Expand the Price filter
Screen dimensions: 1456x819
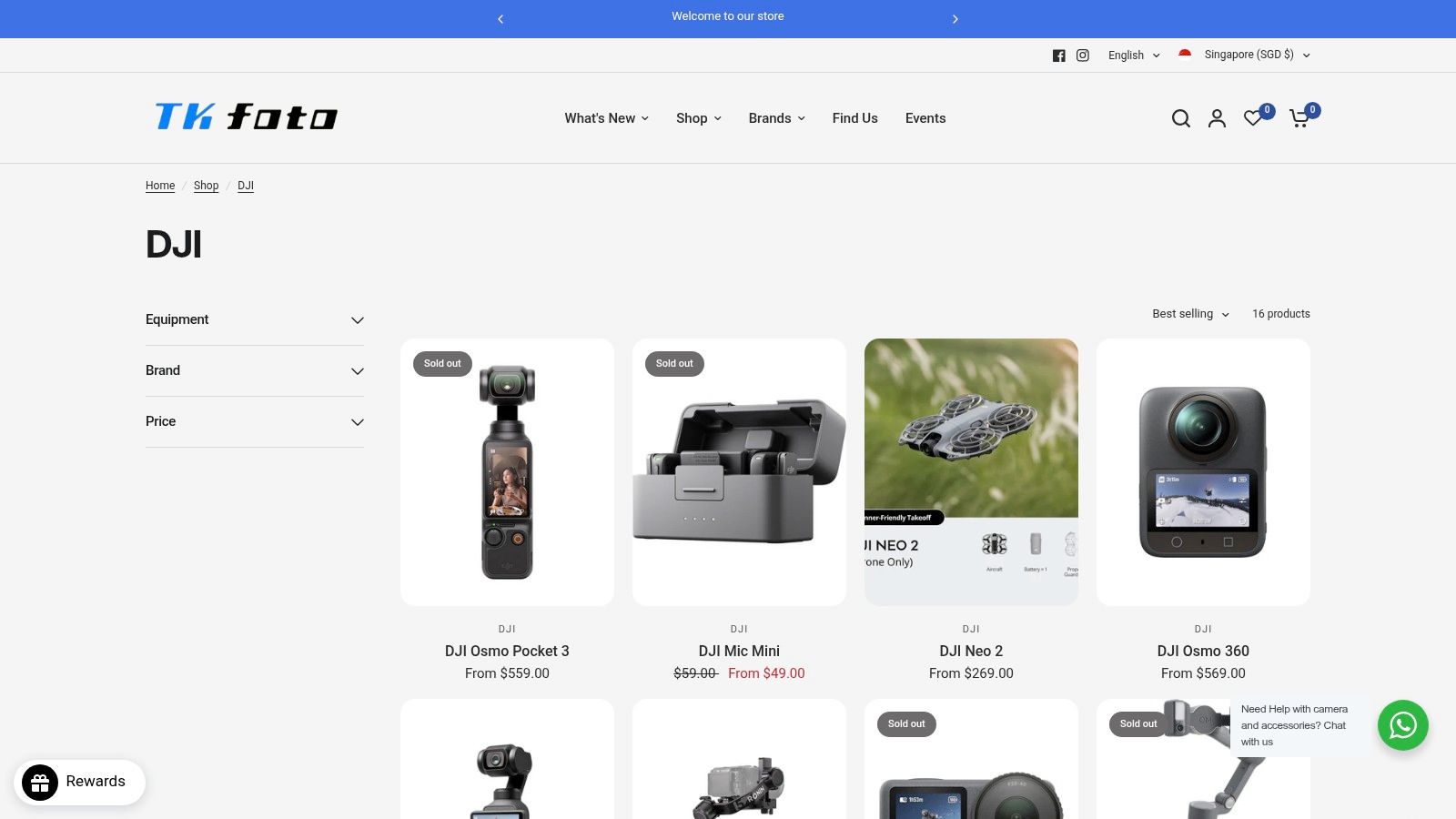click(x=255, y=421)
